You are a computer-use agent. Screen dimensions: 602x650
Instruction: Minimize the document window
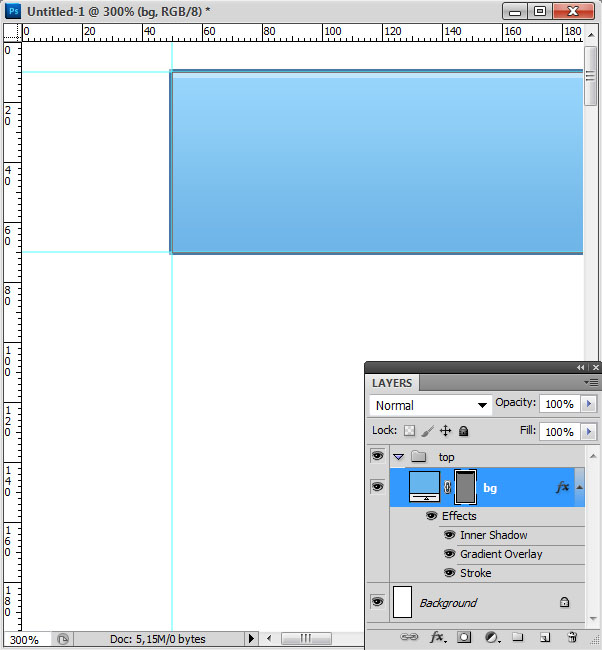point(515,11)
